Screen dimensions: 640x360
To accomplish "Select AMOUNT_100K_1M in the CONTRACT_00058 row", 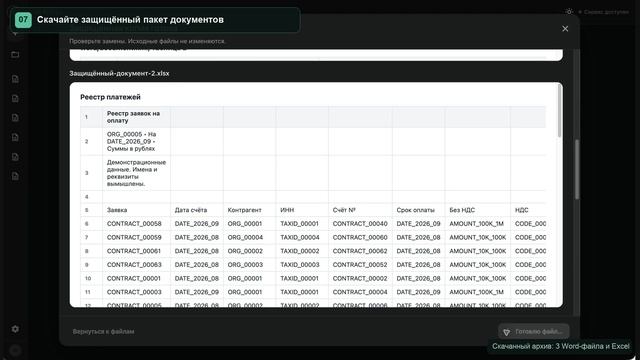I will click(478, 224).
